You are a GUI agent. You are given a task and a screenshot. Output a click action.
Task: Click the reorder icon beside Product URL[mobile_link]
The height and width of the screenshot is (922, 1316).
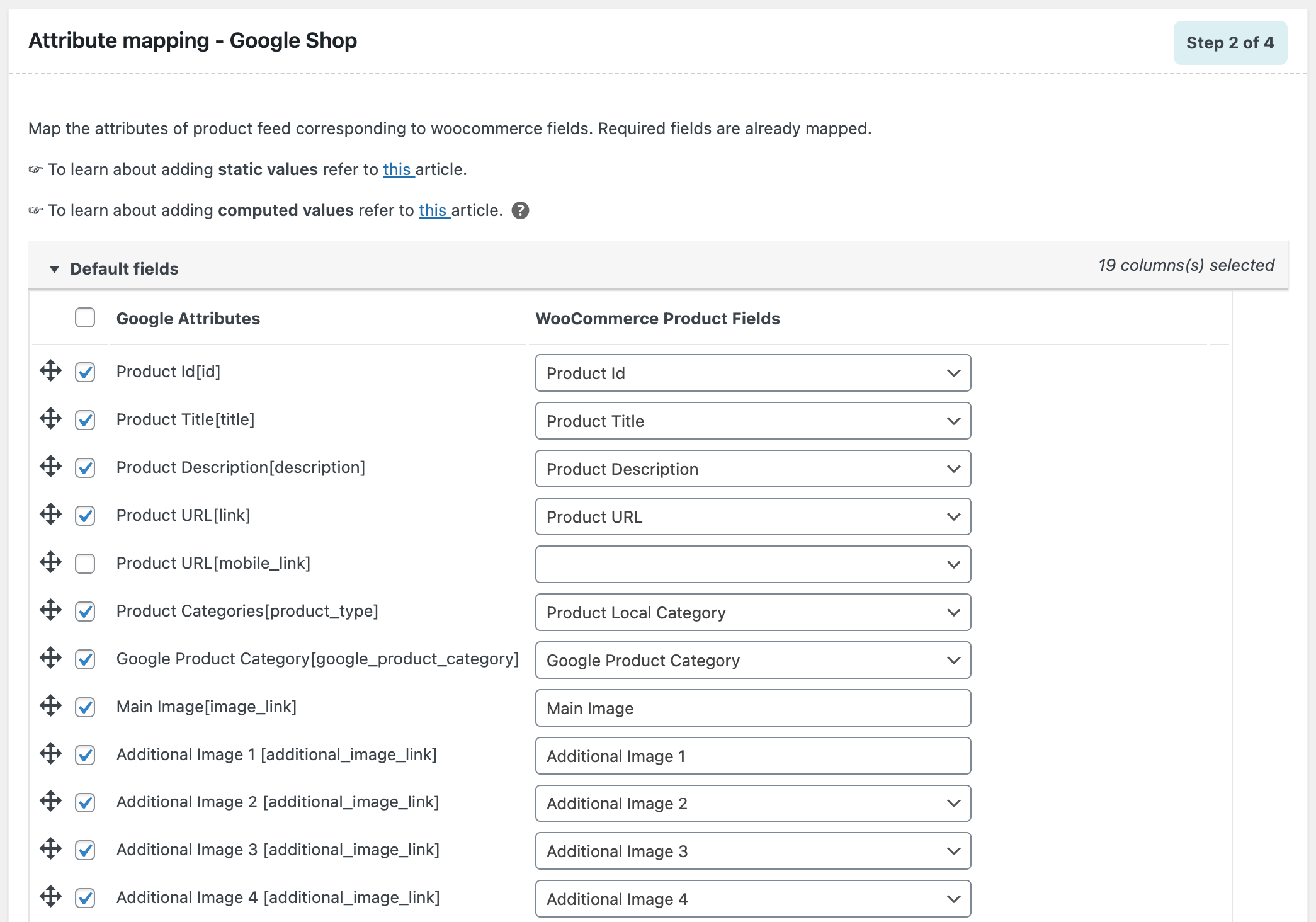pos(50,562)
